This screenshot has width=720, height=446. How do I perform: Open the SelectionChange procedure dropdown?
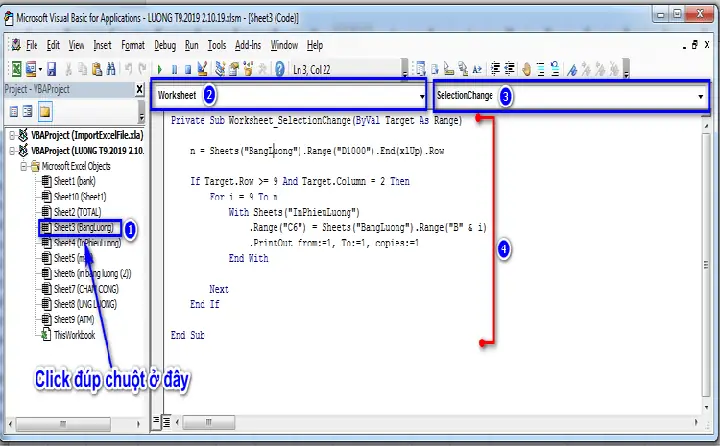click(x=701, y=96)
